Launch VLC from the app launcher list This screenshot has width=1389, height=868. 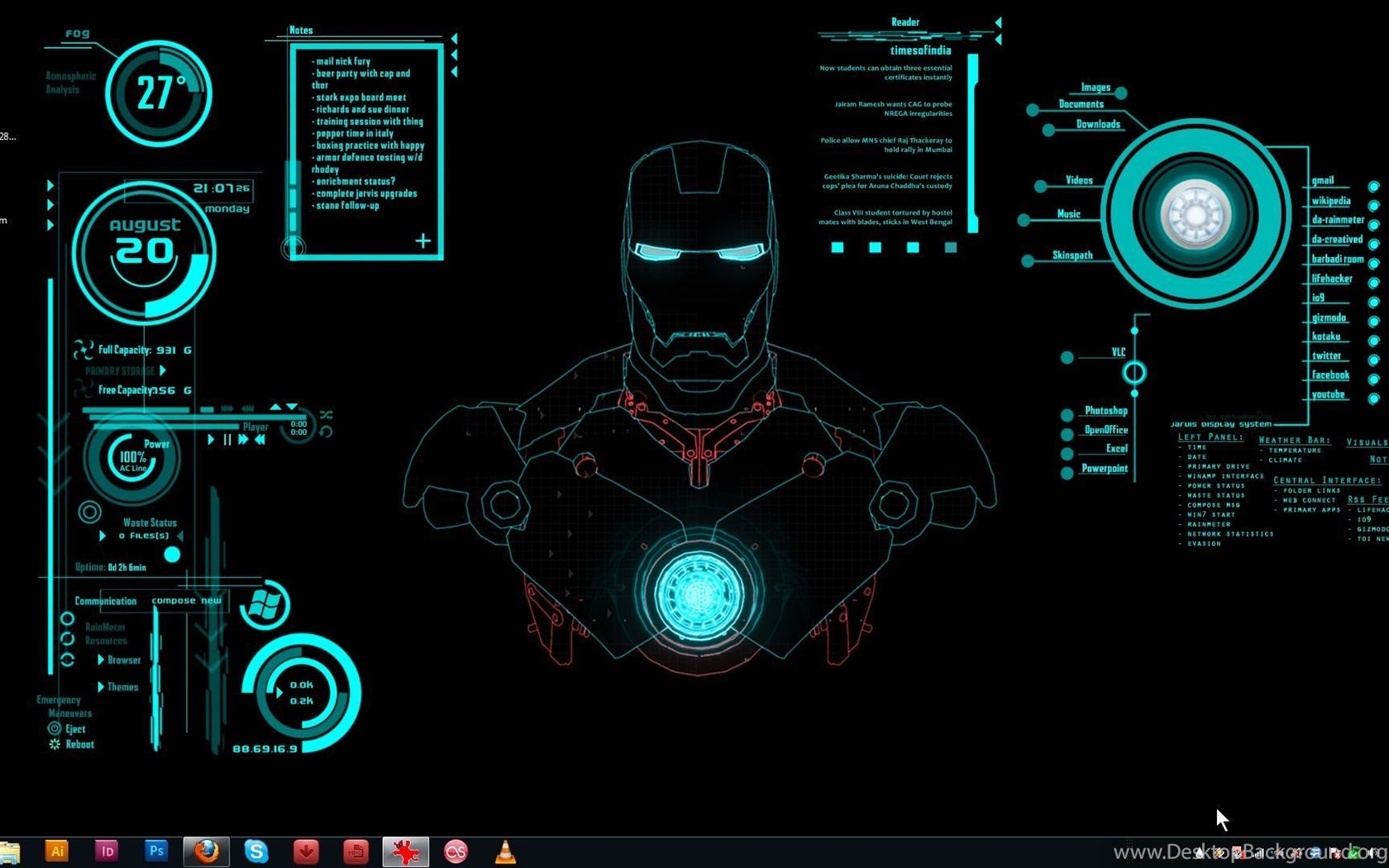click(x=1118, y=352)
